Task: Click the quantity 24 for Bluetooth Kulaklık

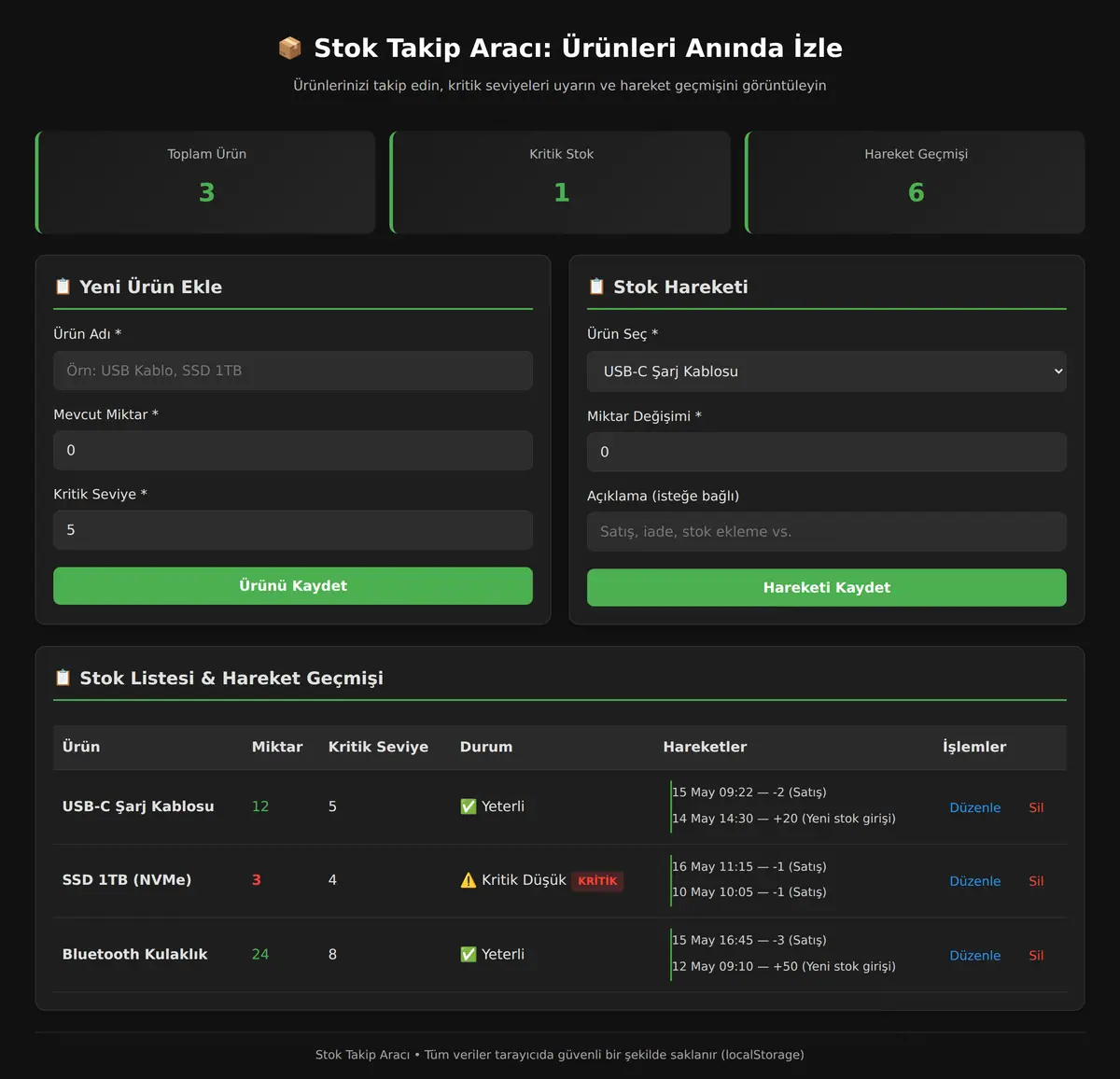Action: pos(260,954)
